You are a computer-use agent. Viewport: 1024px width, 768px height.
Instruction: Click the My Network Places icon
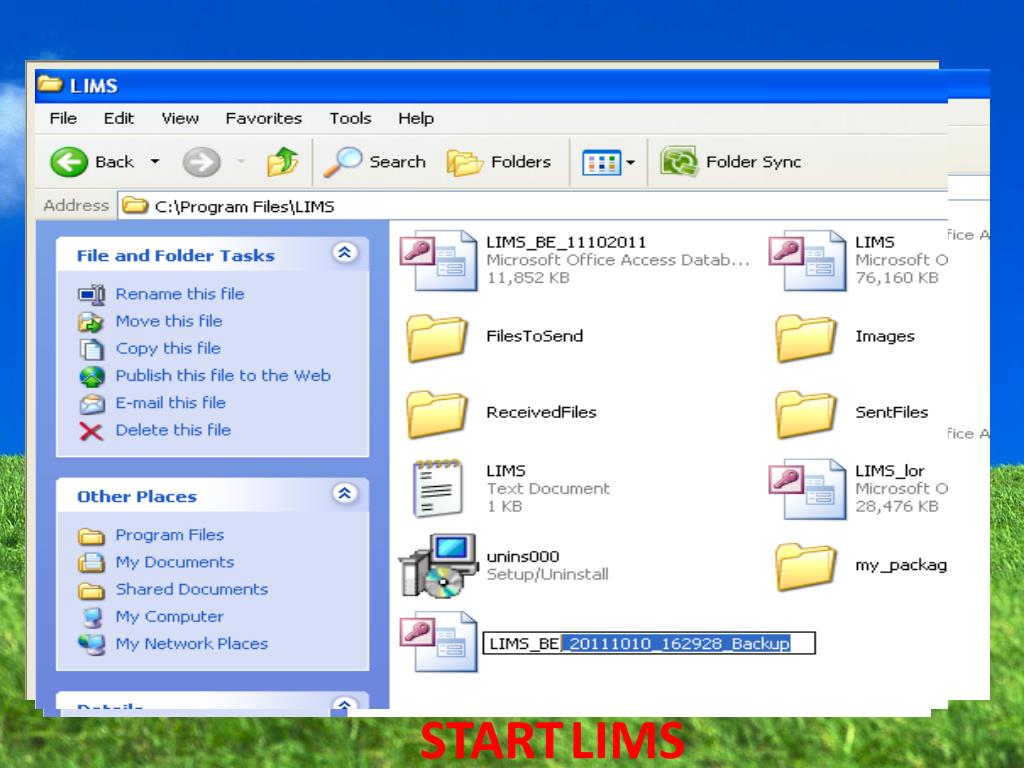click(x=92, y=645)
